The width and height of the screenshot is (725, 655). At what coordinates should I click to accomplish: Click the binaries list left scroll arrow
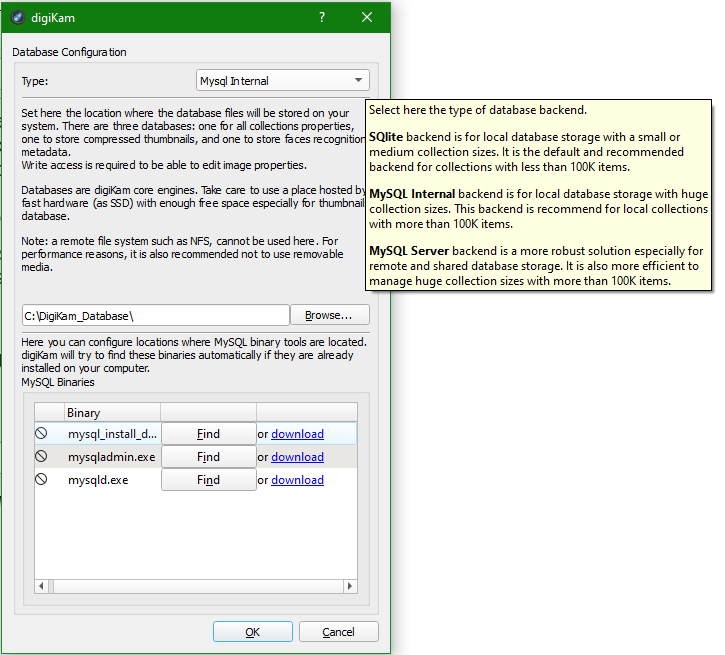pos(41,586)
